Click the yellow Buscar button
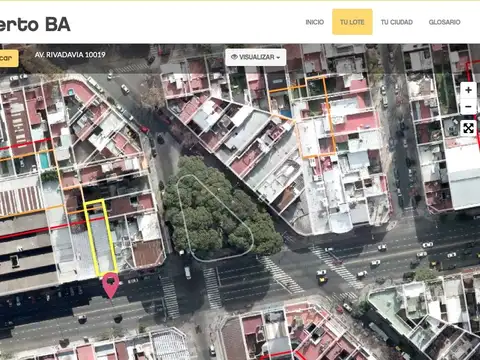This screenshot has width=480, height=360. coord(8,58)
